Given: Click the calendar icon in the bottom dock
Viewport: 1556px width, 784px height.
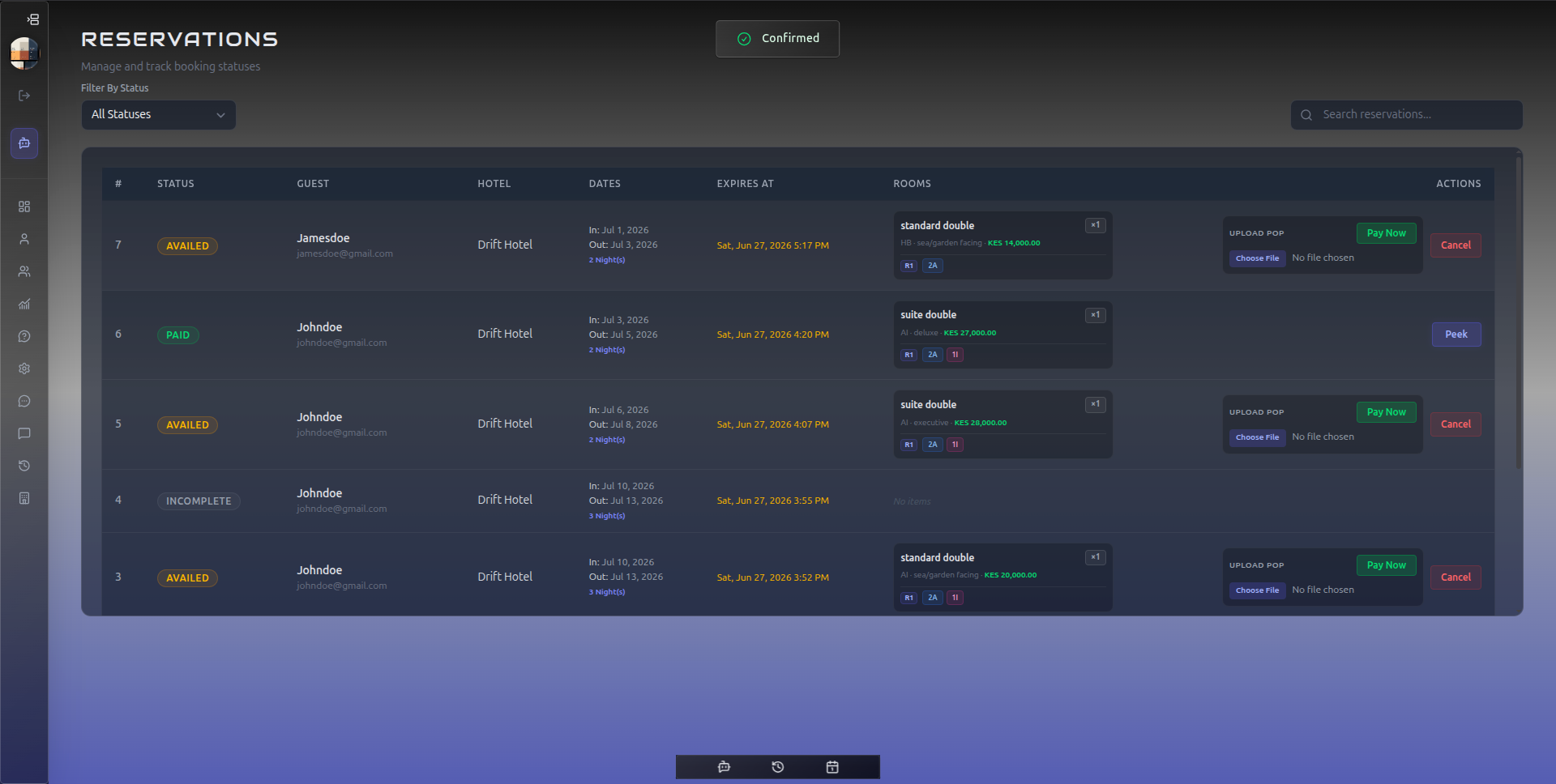Looking at the screenshot, I should pos(832,767).
